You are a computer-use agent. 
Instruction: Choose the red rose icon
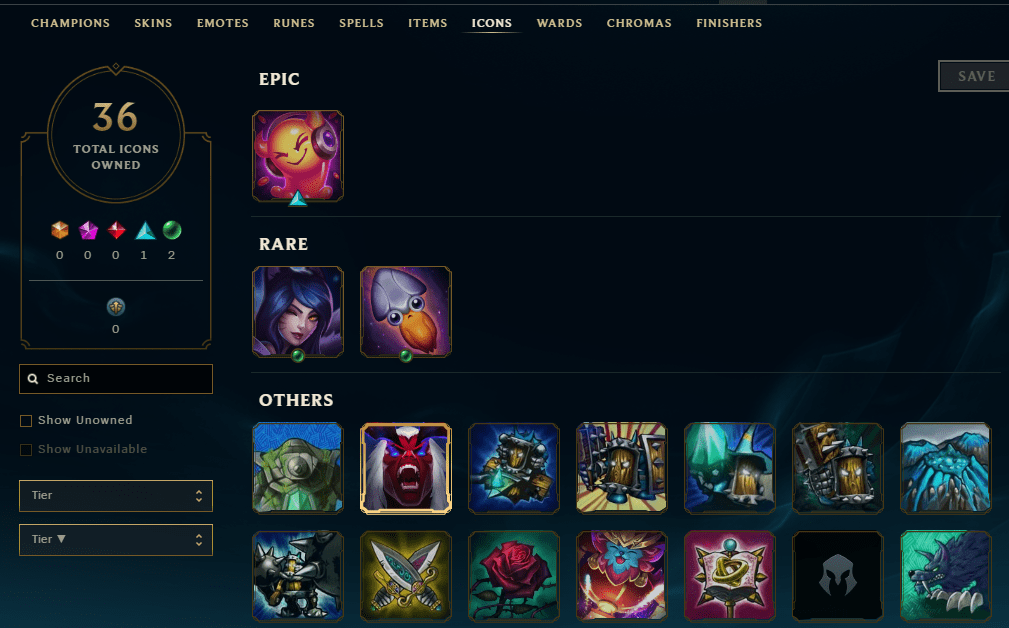pos(514,576)
